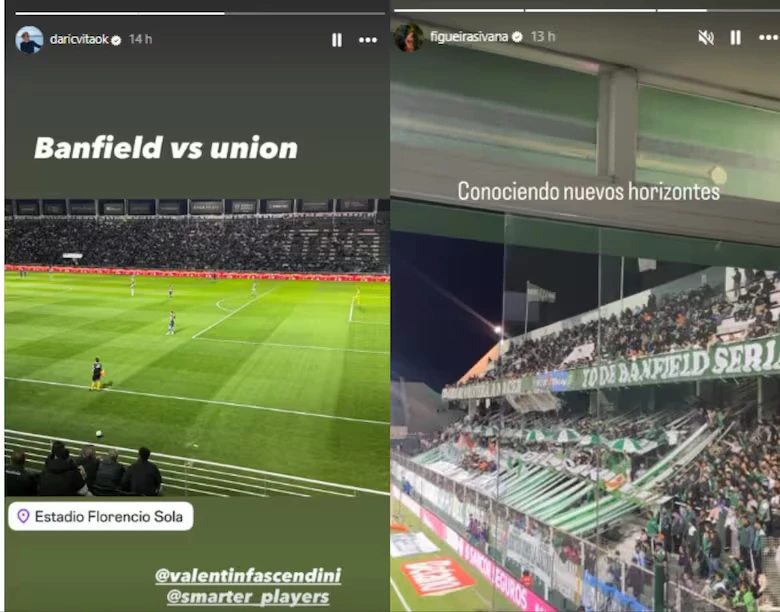780x612 pixels.
Task: Select the daricvitaok story progress bar
Action: (x=200, y=13)
